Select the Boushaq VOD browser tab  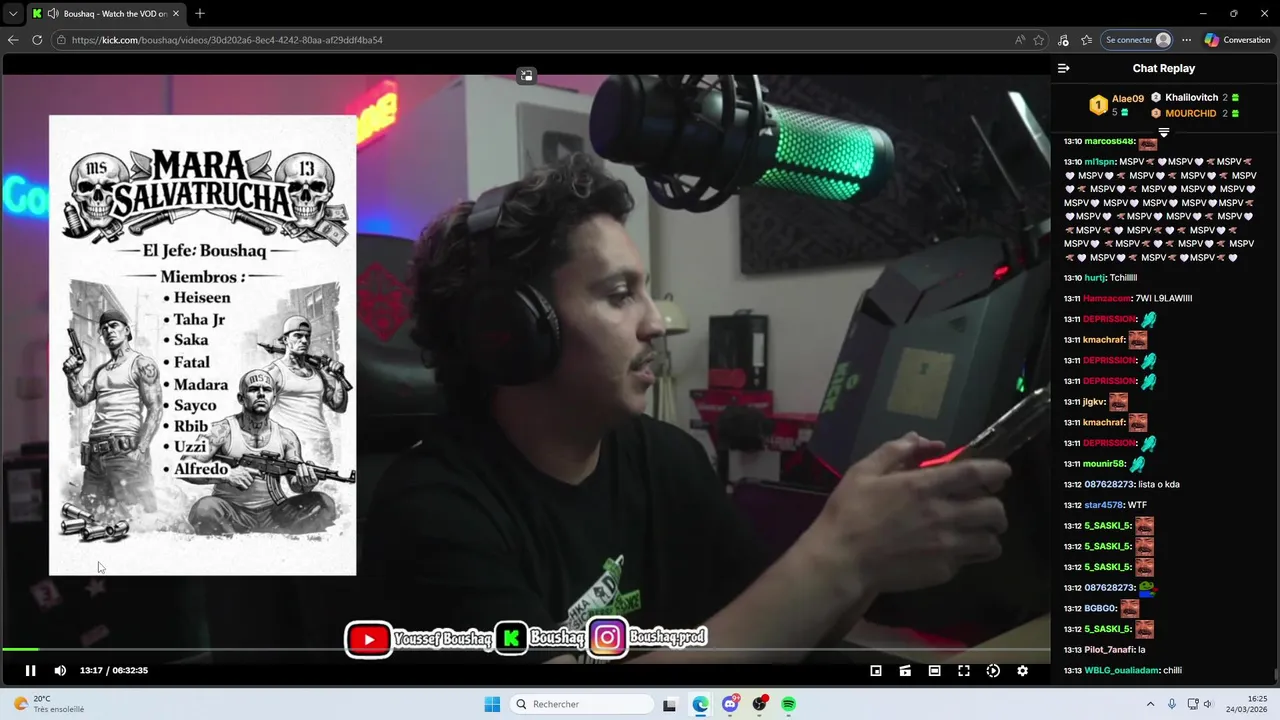pos(105,13)
